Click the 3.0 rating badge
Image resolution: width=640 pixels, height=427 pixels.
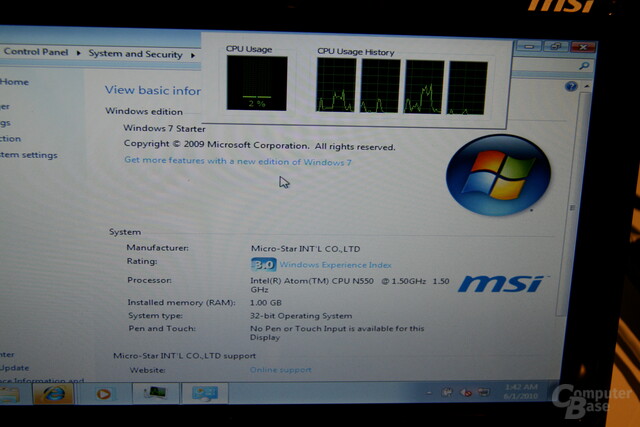pos(263,265)
